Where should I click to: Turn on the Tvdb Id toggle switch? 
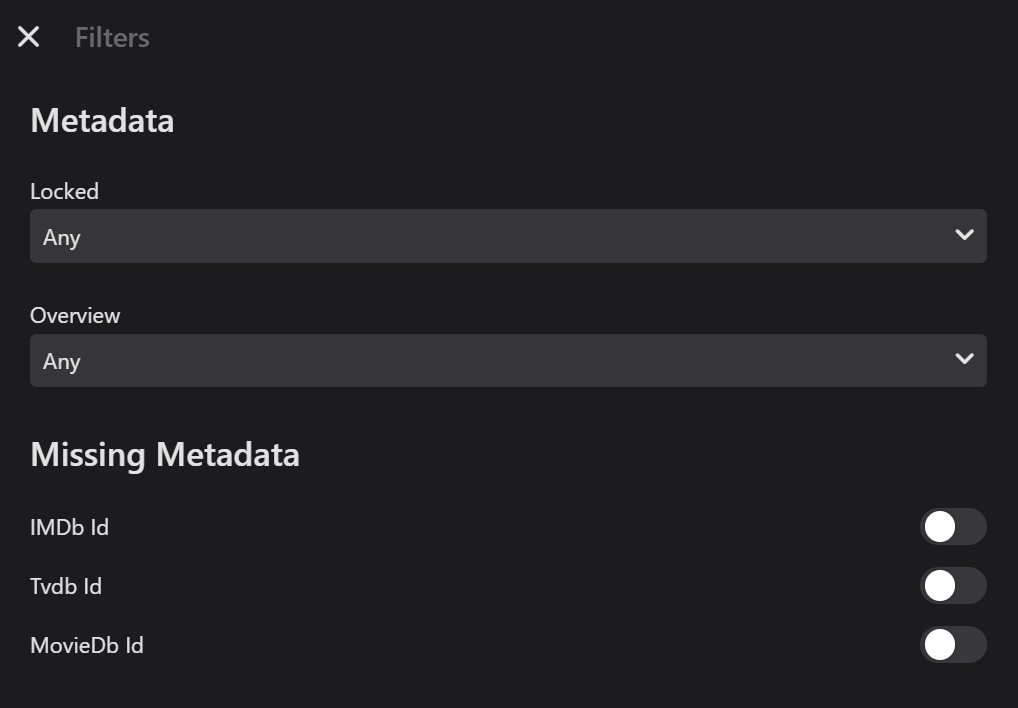pos(953,586)
